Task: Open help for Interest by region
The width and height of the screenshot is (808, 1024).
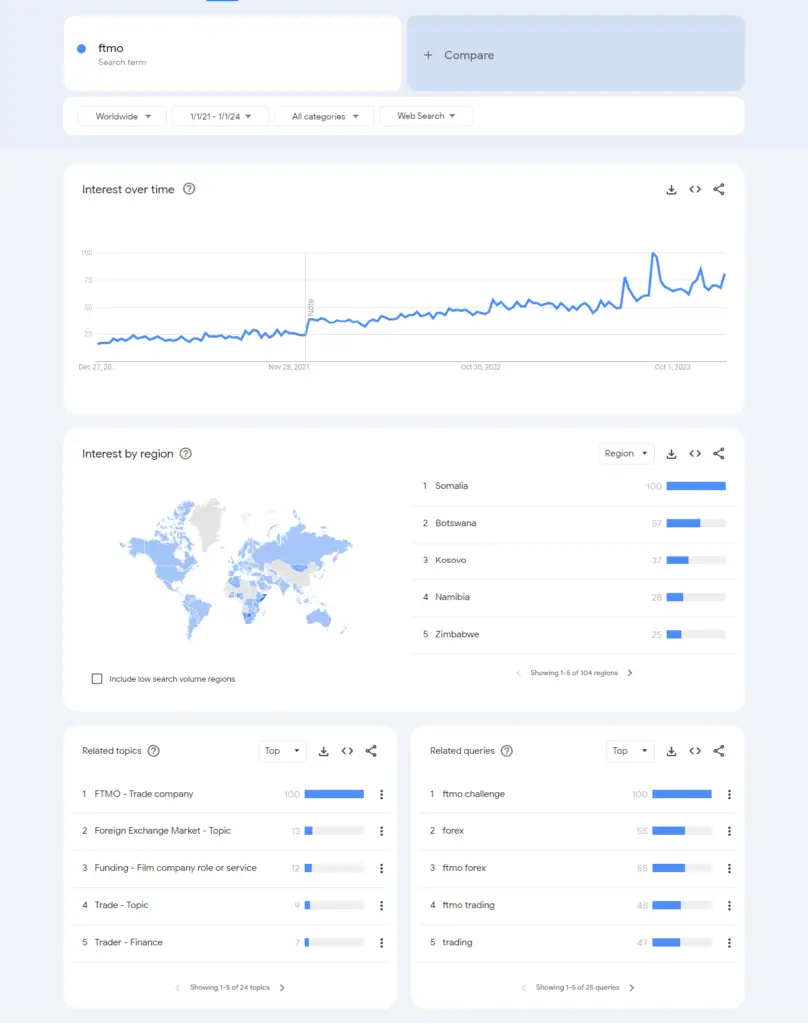Action: 186,453
